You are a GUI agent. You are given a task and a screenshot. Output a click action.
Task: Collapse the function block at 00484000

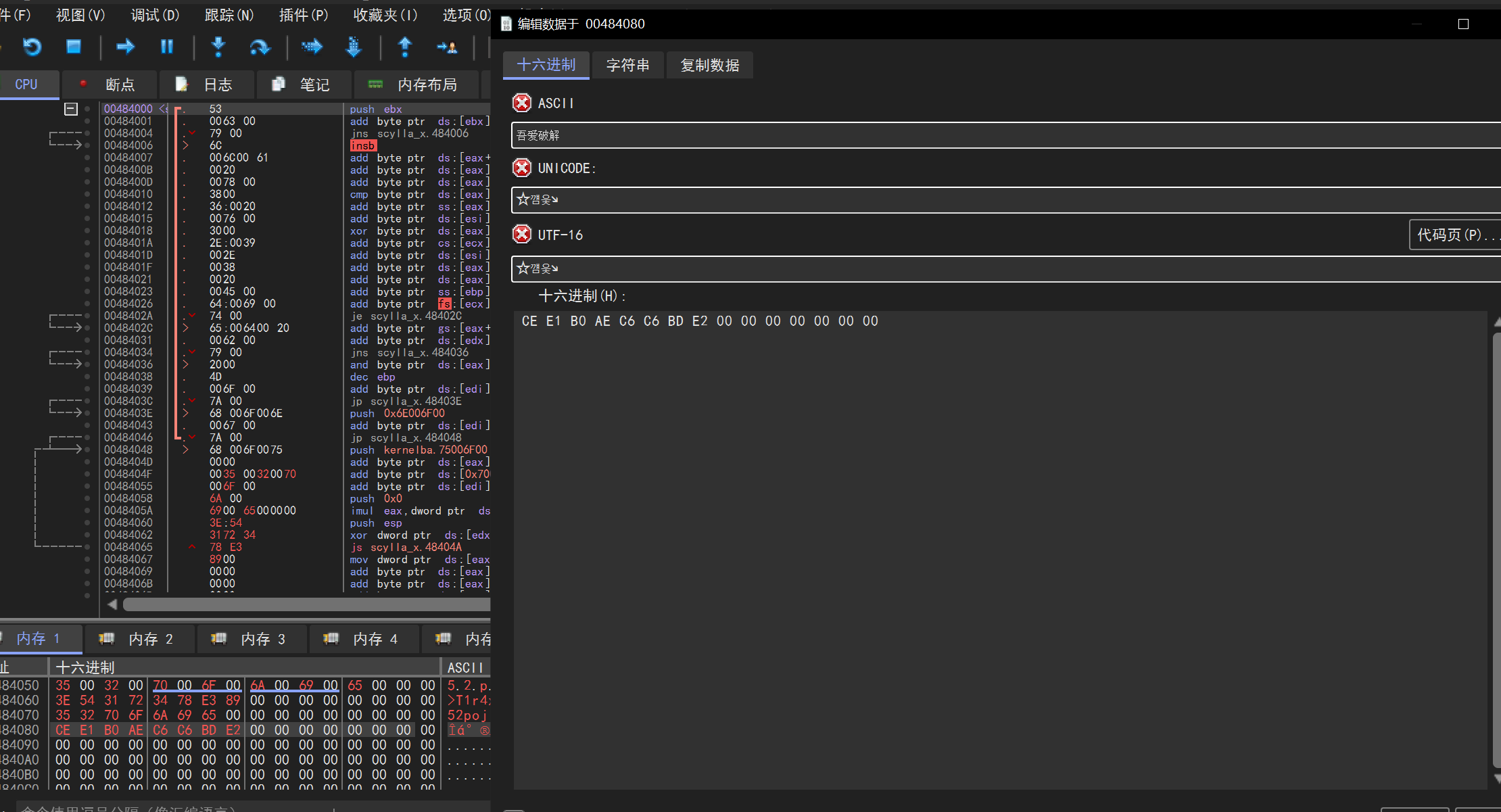[71, 109]
